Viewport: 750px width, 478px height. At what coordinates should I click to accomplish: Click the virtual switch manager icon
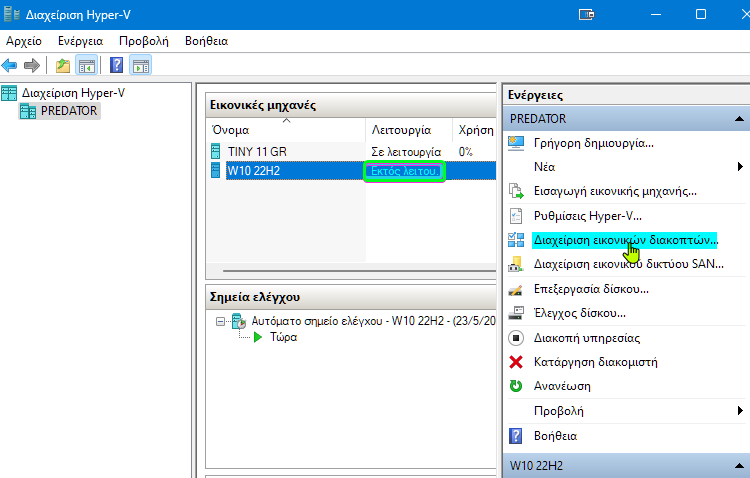coord(516,240)
